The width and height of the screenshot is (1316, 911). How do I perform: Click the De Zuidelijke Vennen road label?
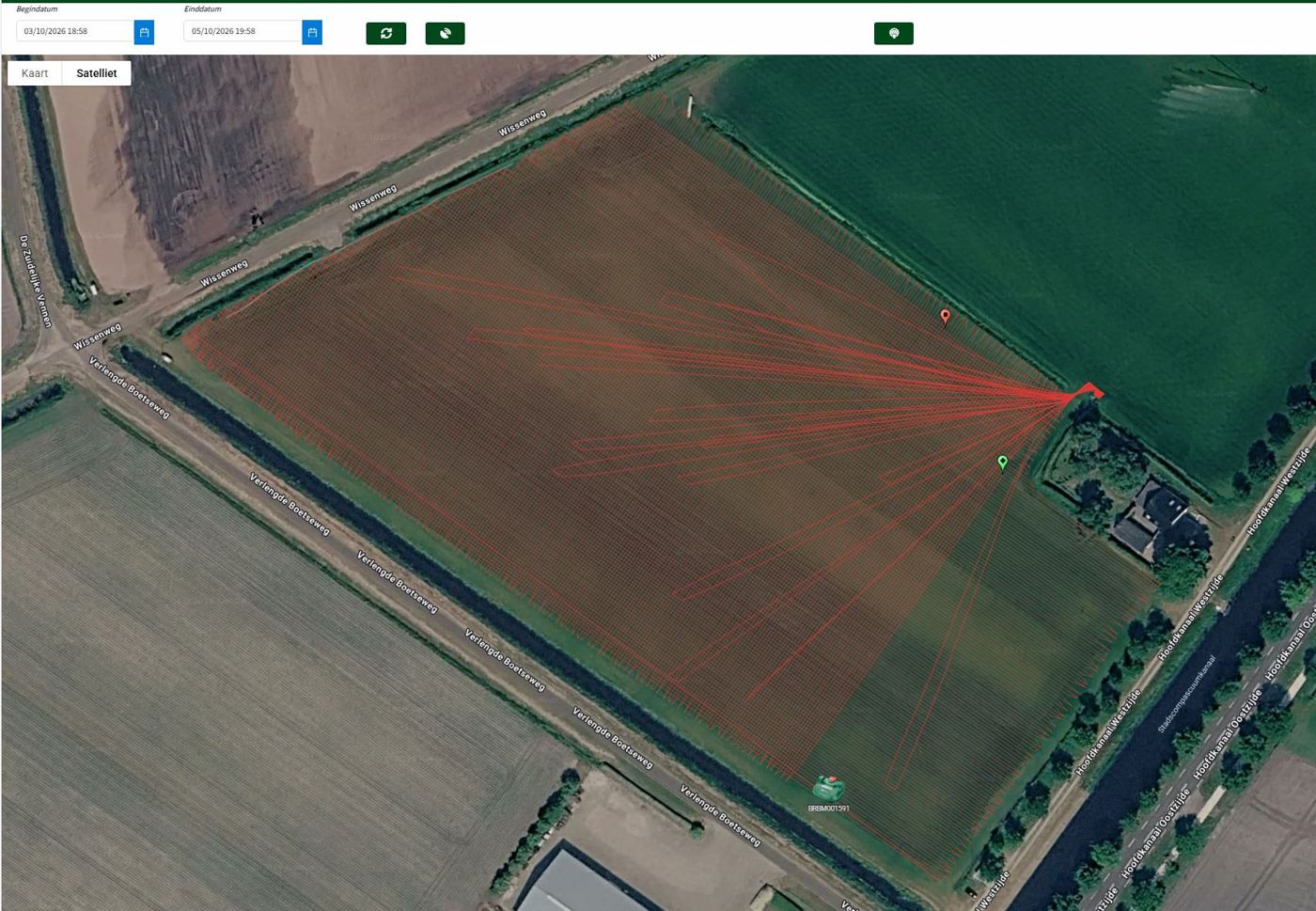(x=36, y=281)
